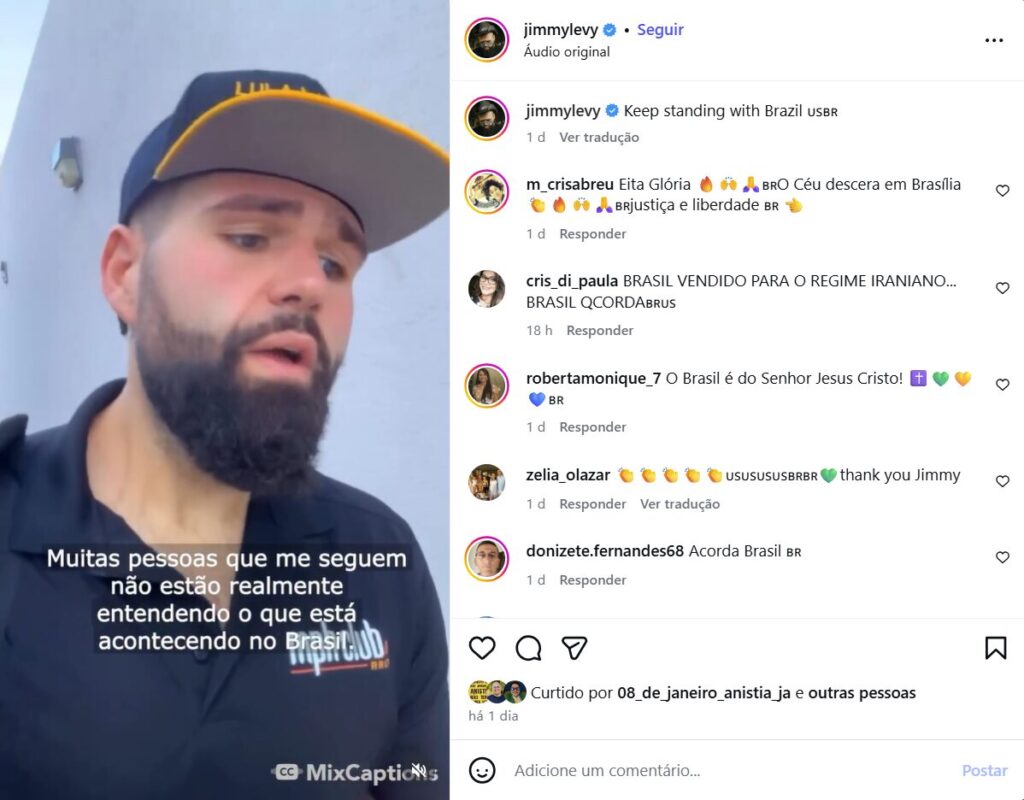Open the three-dots more options menu
Screen dimensions: 1024x800
tap(994, 40)
